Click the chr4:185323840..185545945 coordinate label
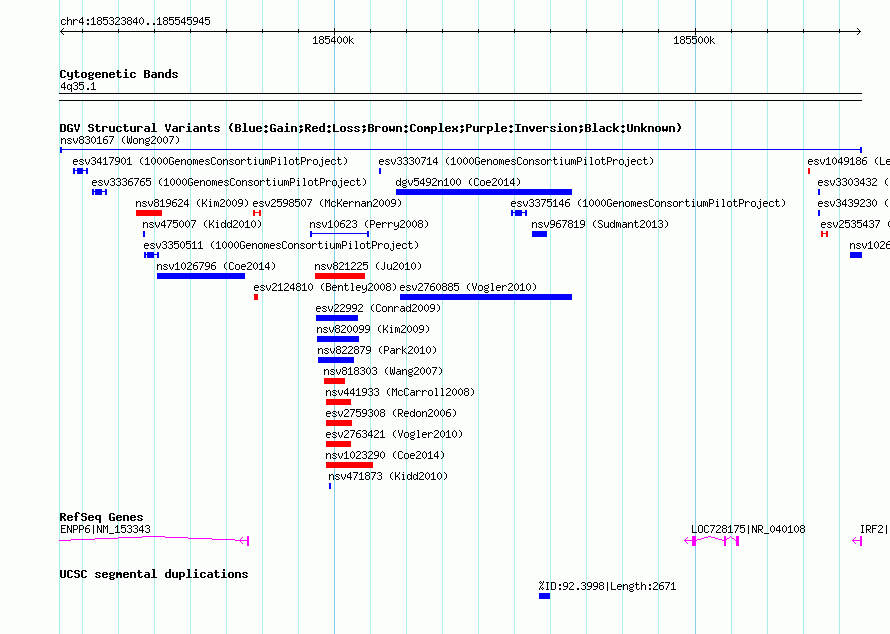This screenshot has height=634, width=890. coord(135,21)
